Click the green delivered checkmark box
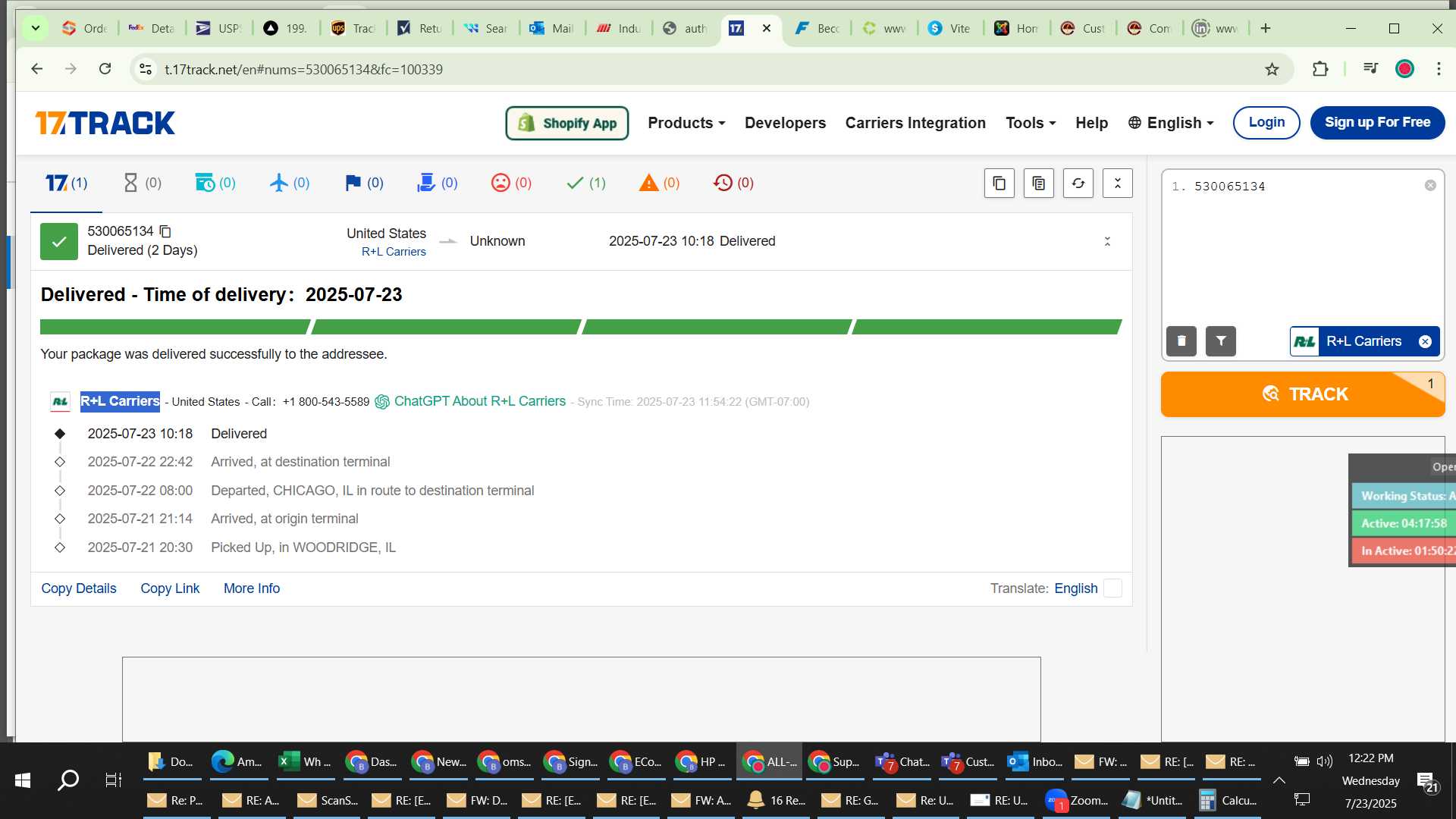This screenshot has width=1456, height=819. click(59, 241)
